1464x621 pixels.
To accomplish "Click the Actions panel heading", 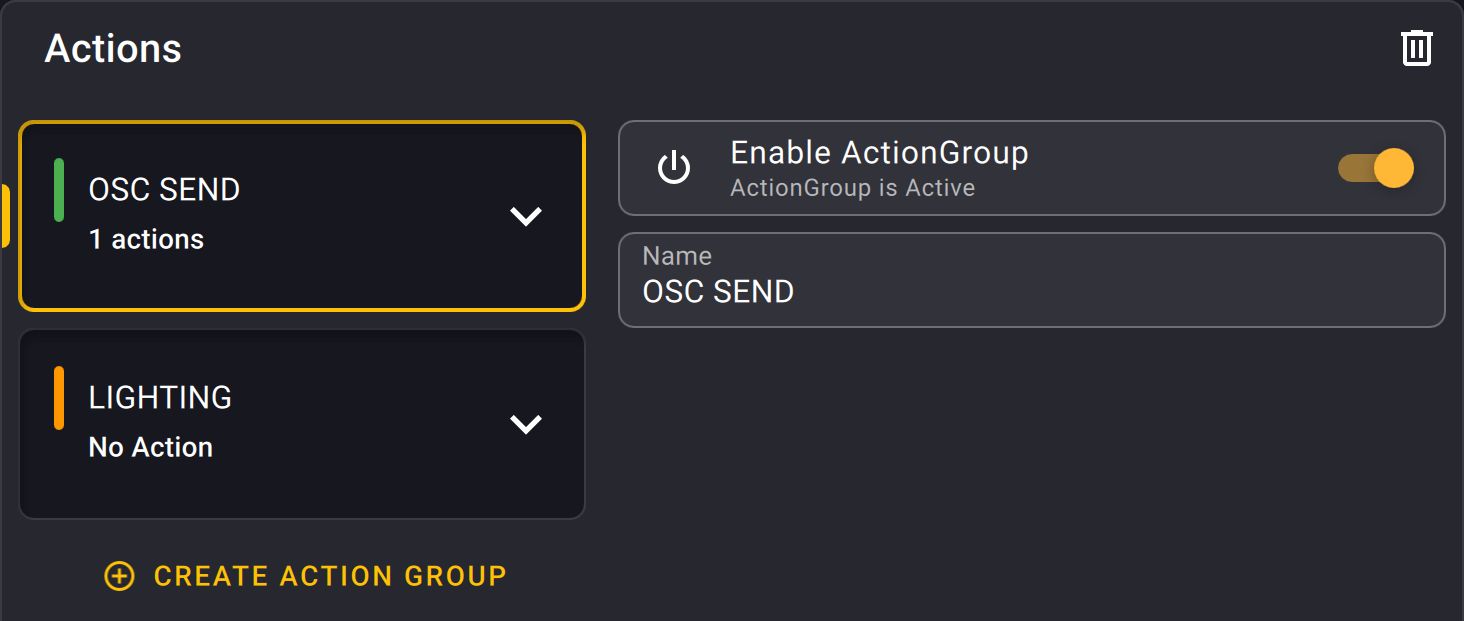I will (113, 49).
